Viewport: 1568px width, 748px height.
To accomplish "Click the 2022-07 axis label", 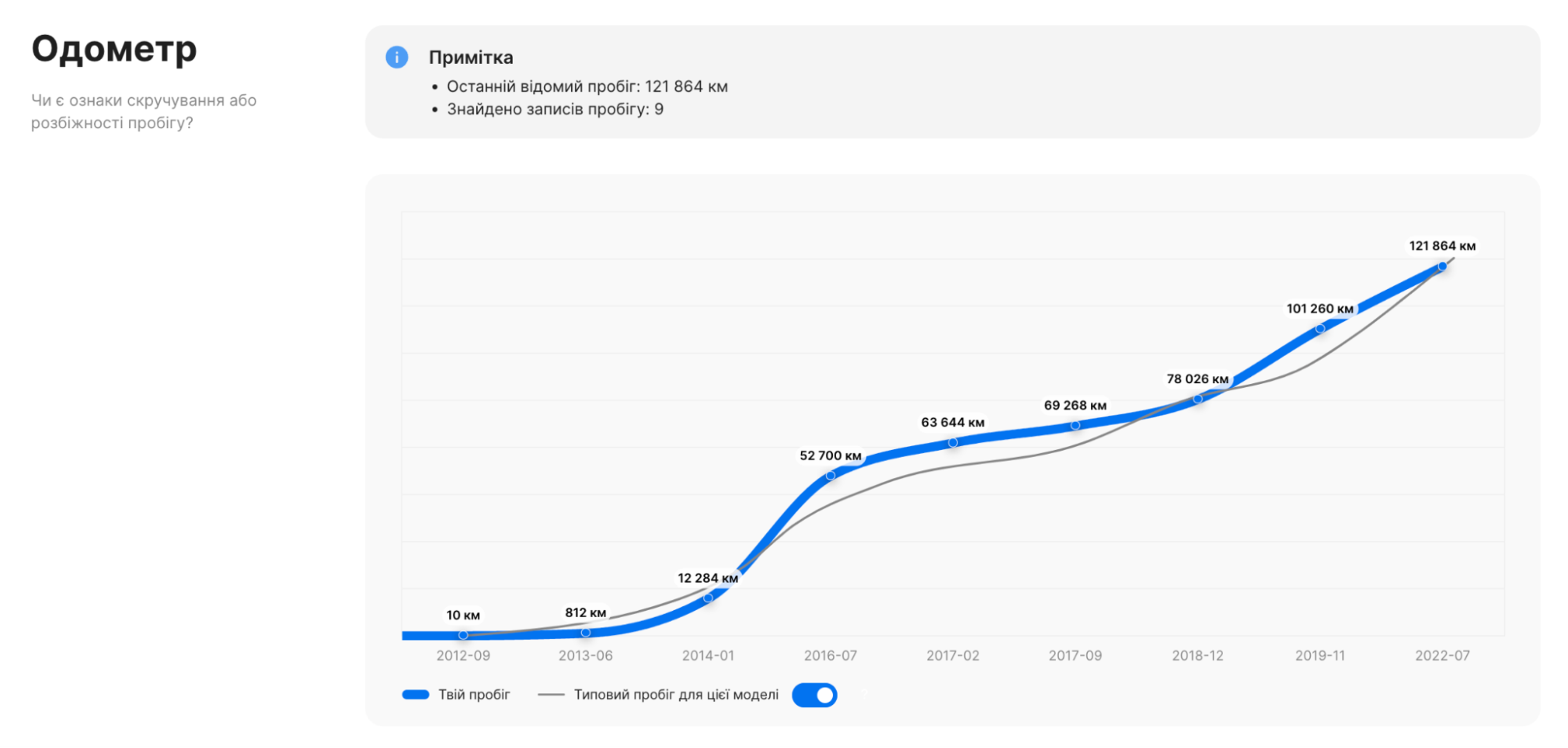I will coord(1443,656).
